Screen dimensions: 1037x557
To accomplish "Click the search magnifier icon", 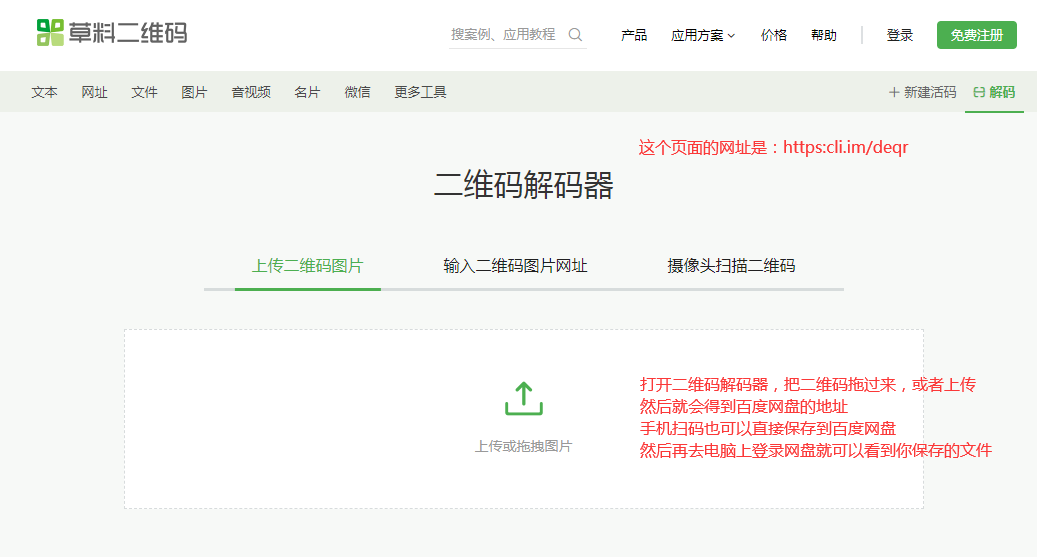I will click(x=575, y=34).
